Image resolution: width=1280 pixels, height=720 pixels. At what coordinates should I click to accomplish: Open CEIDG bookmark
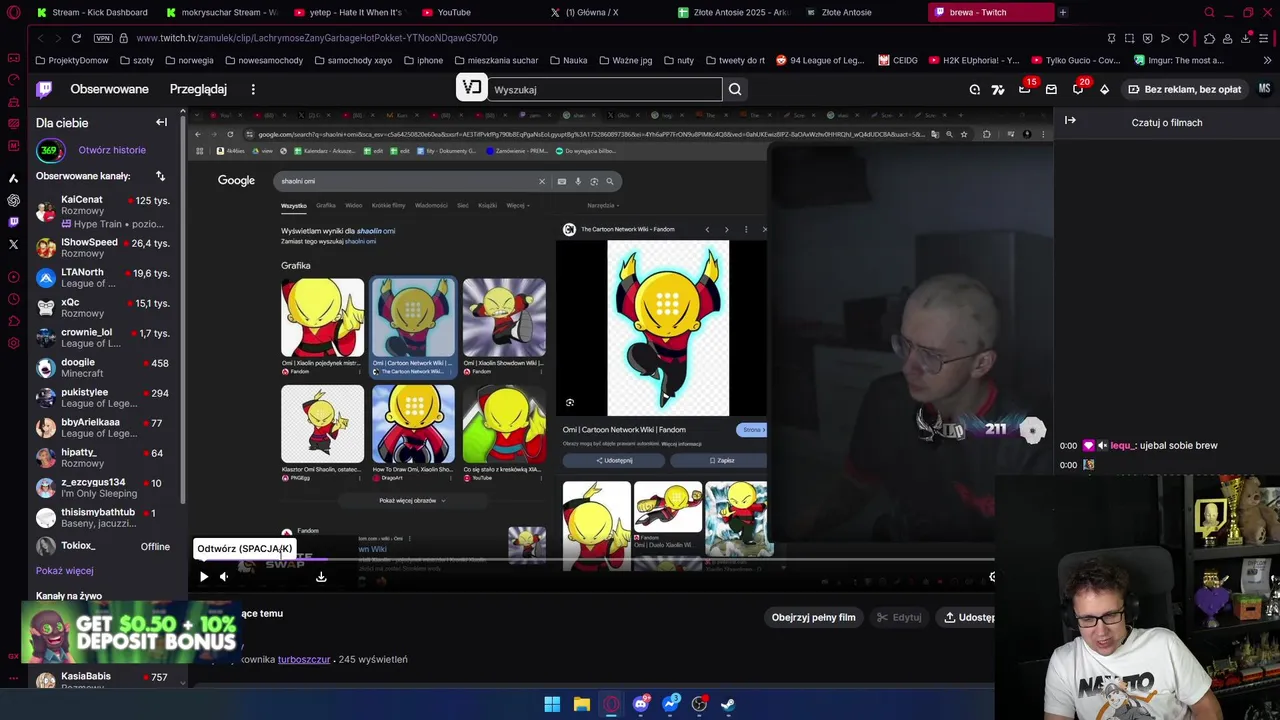898,60
